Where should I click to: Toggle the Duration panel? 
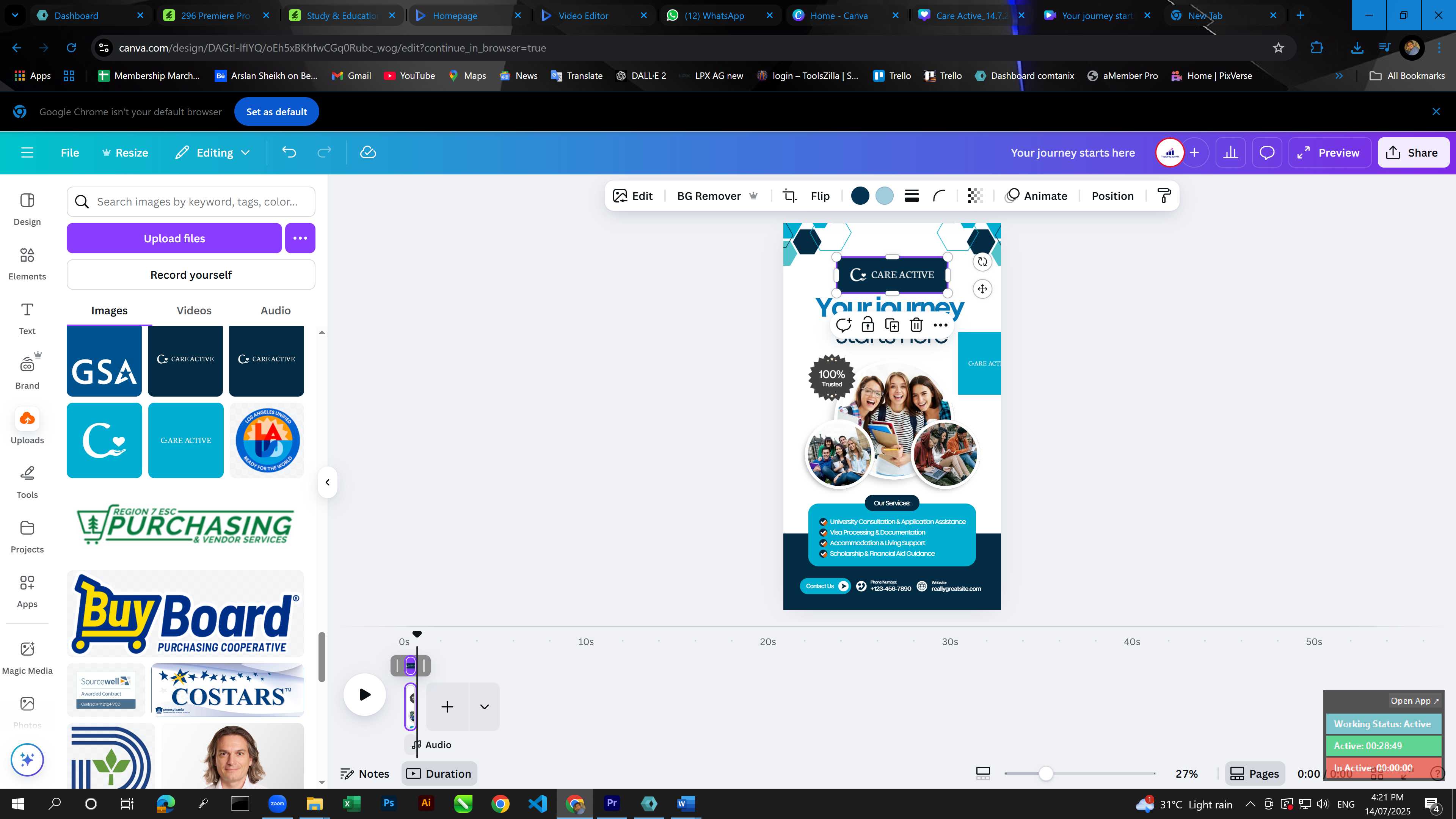[x=439, y=774]
